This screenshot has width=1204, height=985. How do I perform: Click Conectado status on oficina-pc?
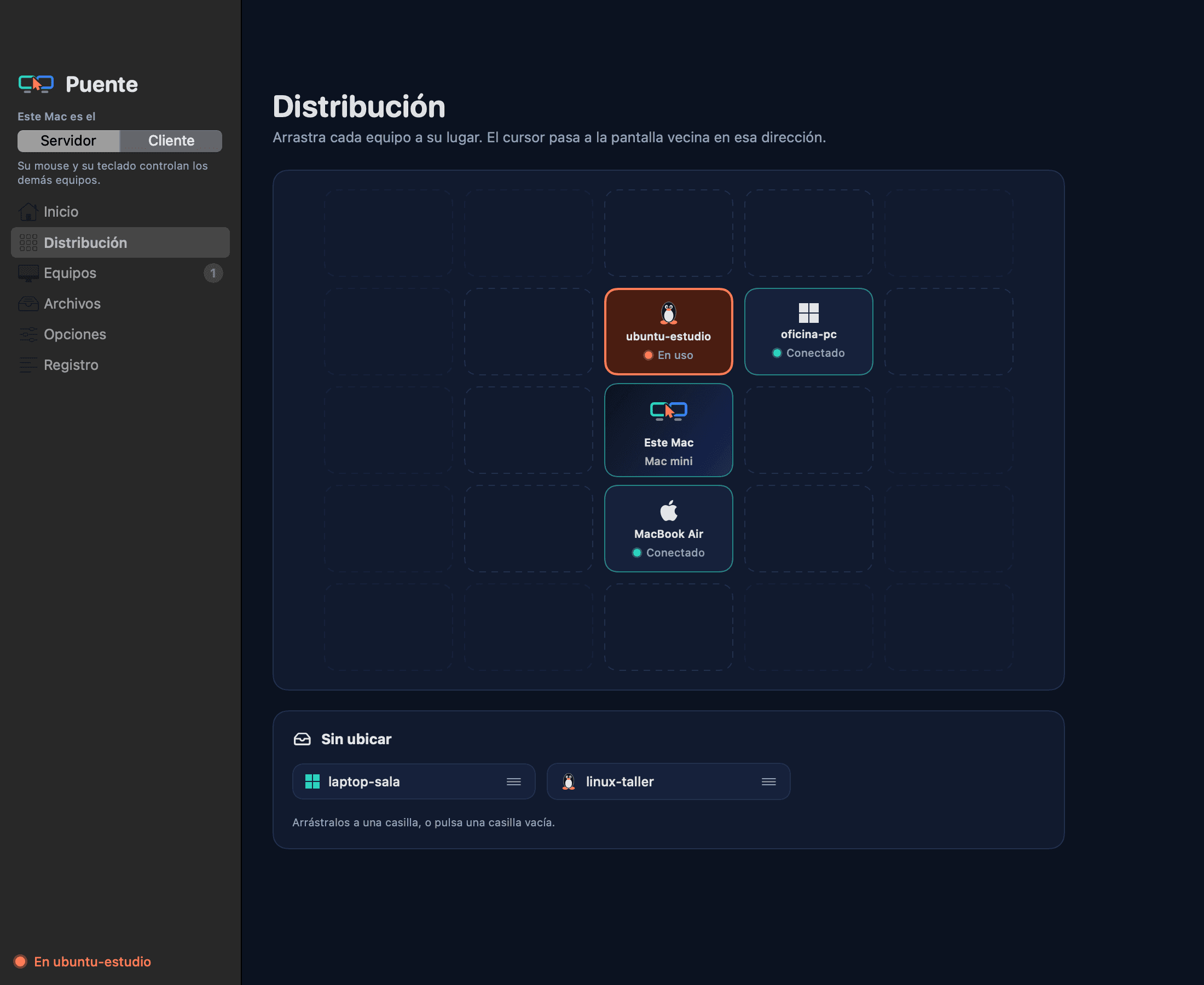point(808,353)
